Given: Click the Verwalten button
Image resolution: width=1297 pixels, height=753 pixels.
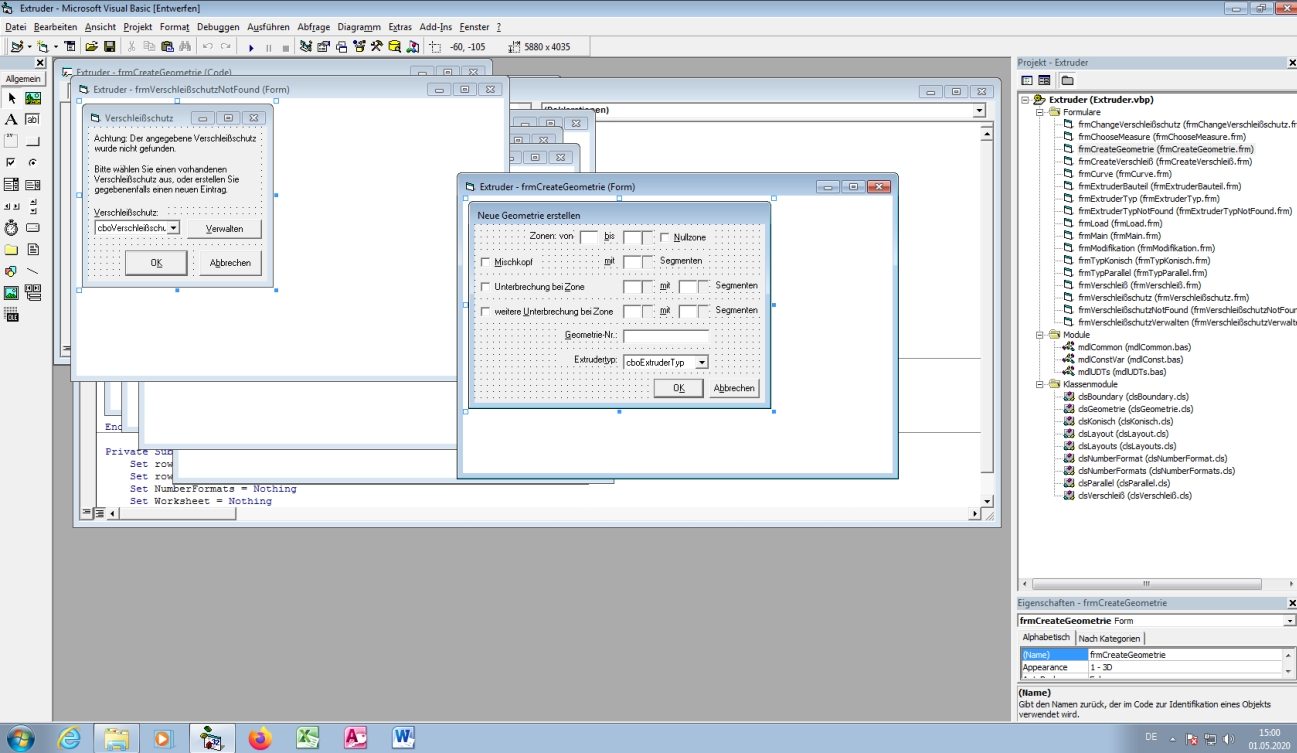Looking at the screenshot, I should (x=224, y=229).
